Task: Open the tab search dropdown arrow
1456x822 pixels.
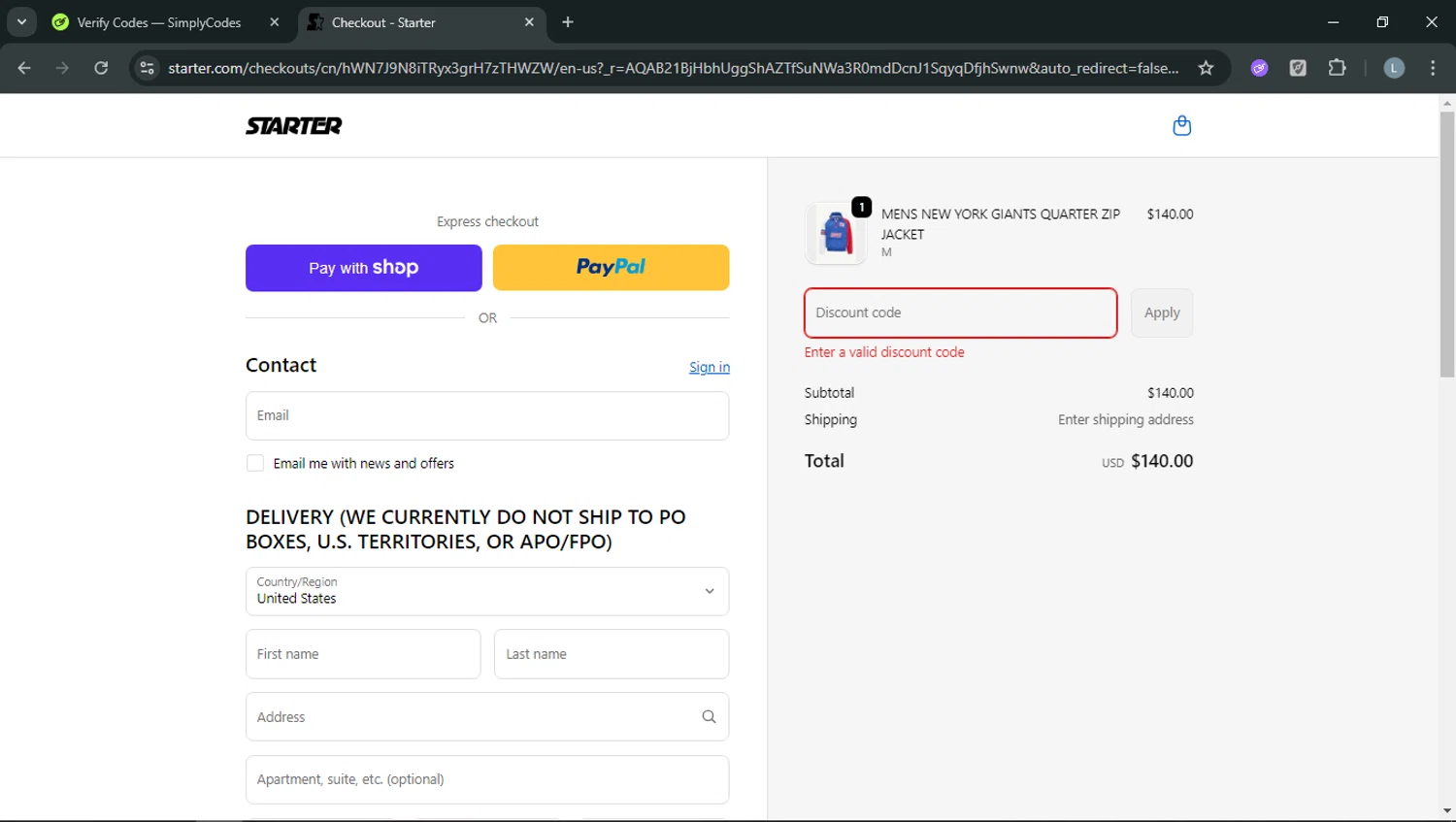Action: click(21, 21)
